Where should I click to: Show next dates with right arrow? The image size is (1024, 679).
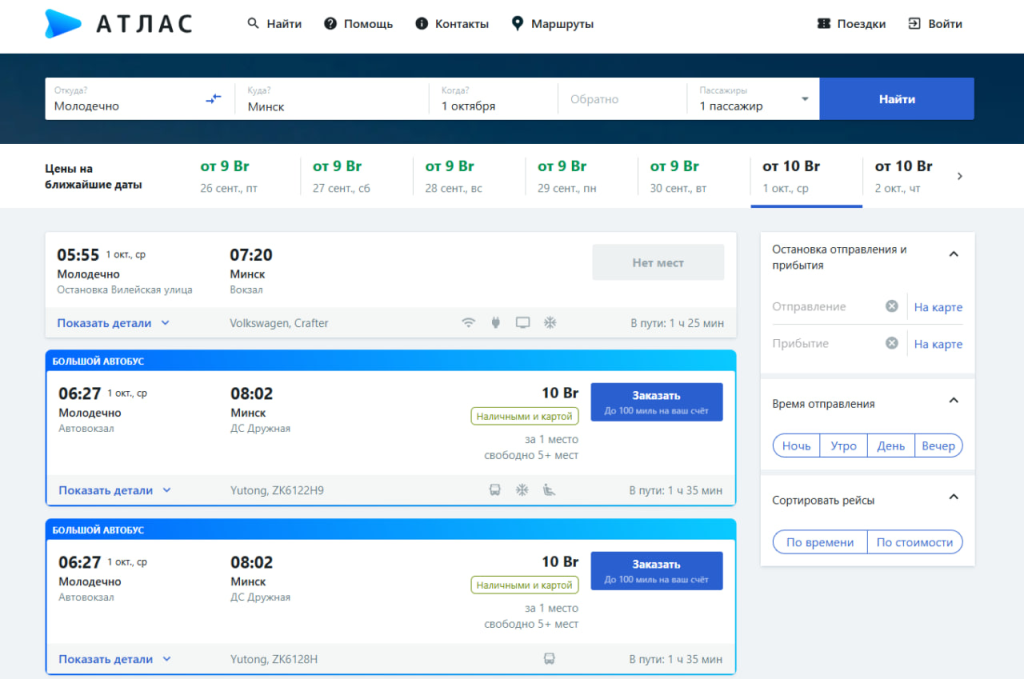(960, 176)
